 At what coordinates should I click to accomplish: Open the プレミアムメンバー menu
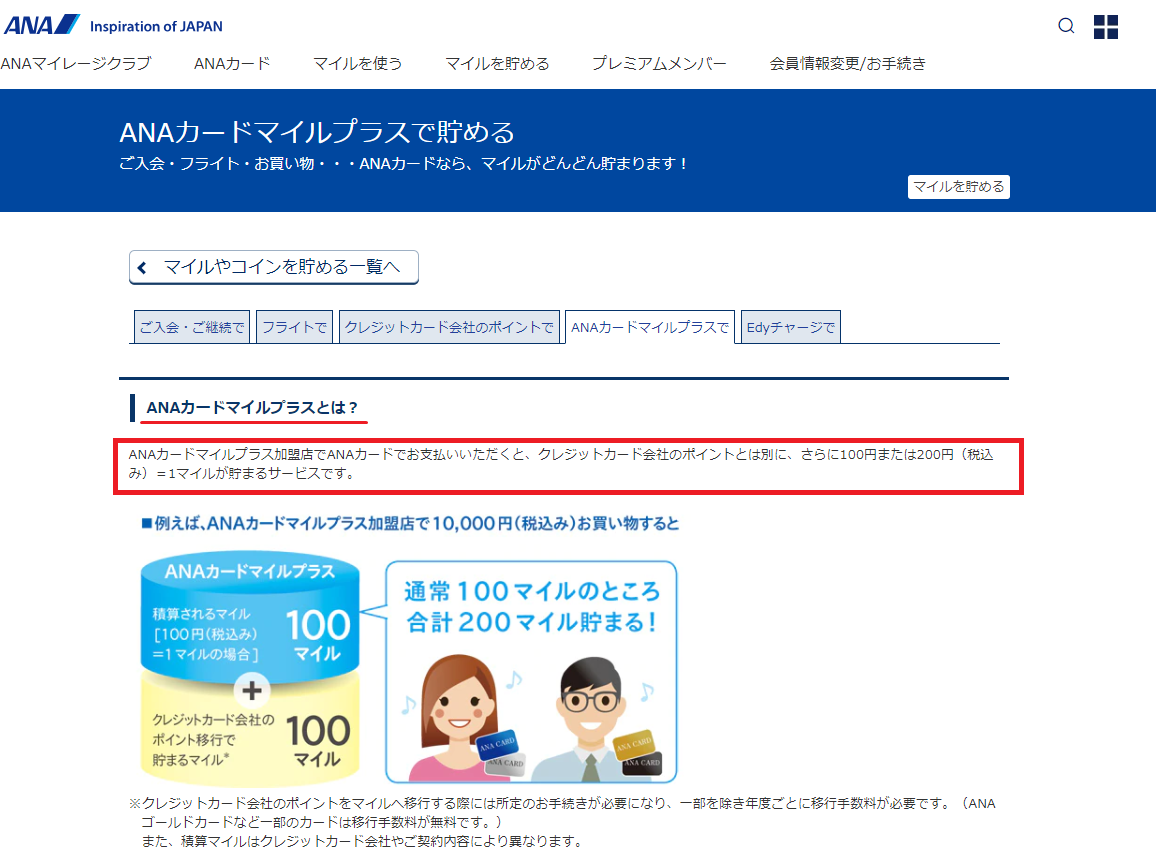point(659,64)
